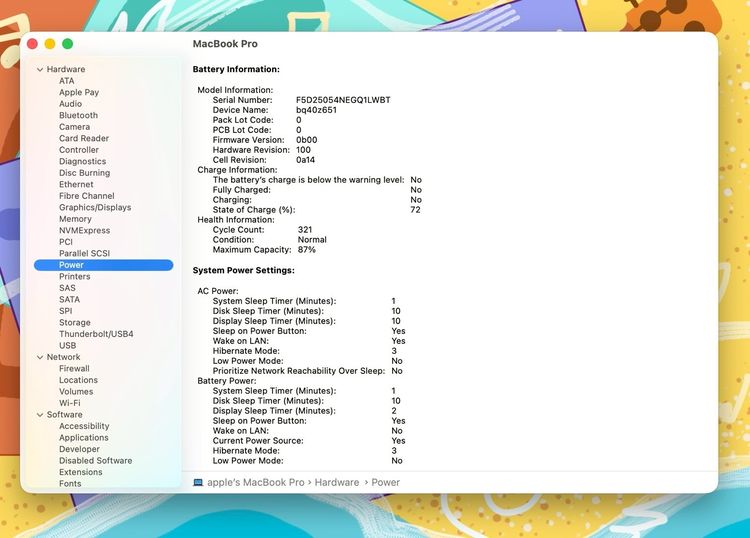750x538 pixels.
Task: Open Parallel SCSI in the sidebar
Action: (84, 253)
